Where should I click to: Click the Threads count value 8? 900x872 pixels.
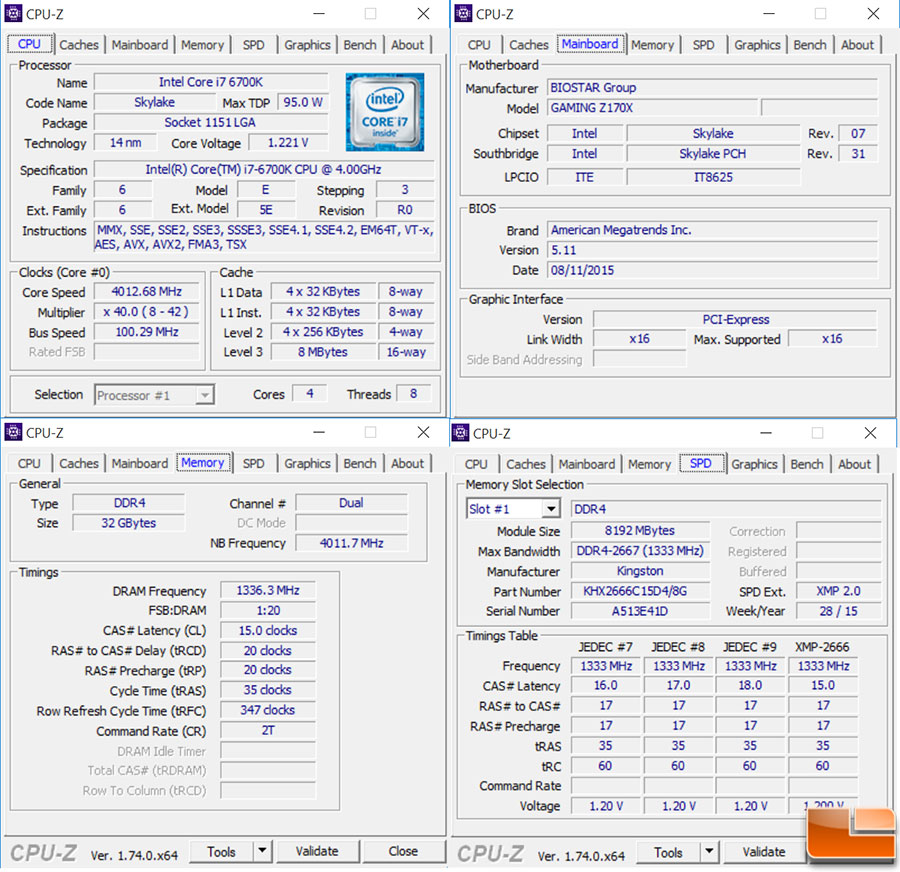(413, 394)
